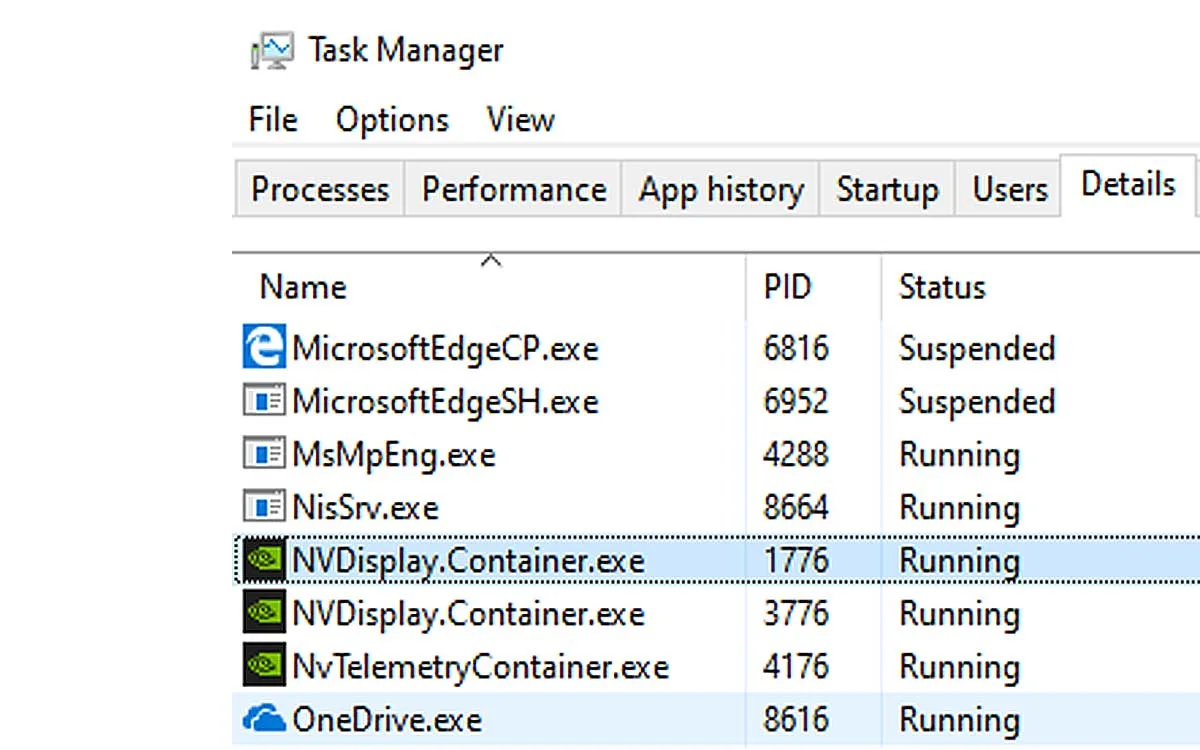1200x750 pixels.
Task: Click NVIDIA icon for NVDisplay.Container PID 3776
Action: [x=264, y=613]
